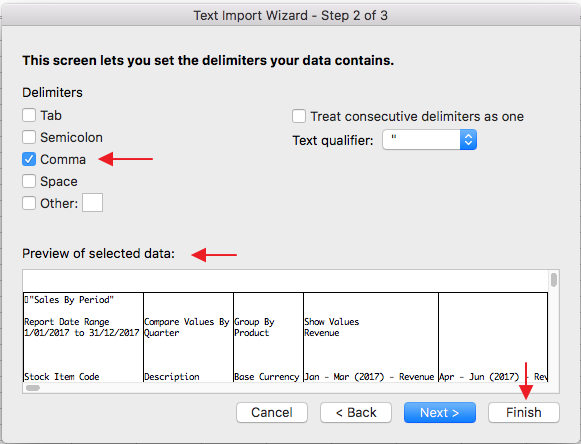Enable the Tab delimiter checkbox

click(29, 115)
